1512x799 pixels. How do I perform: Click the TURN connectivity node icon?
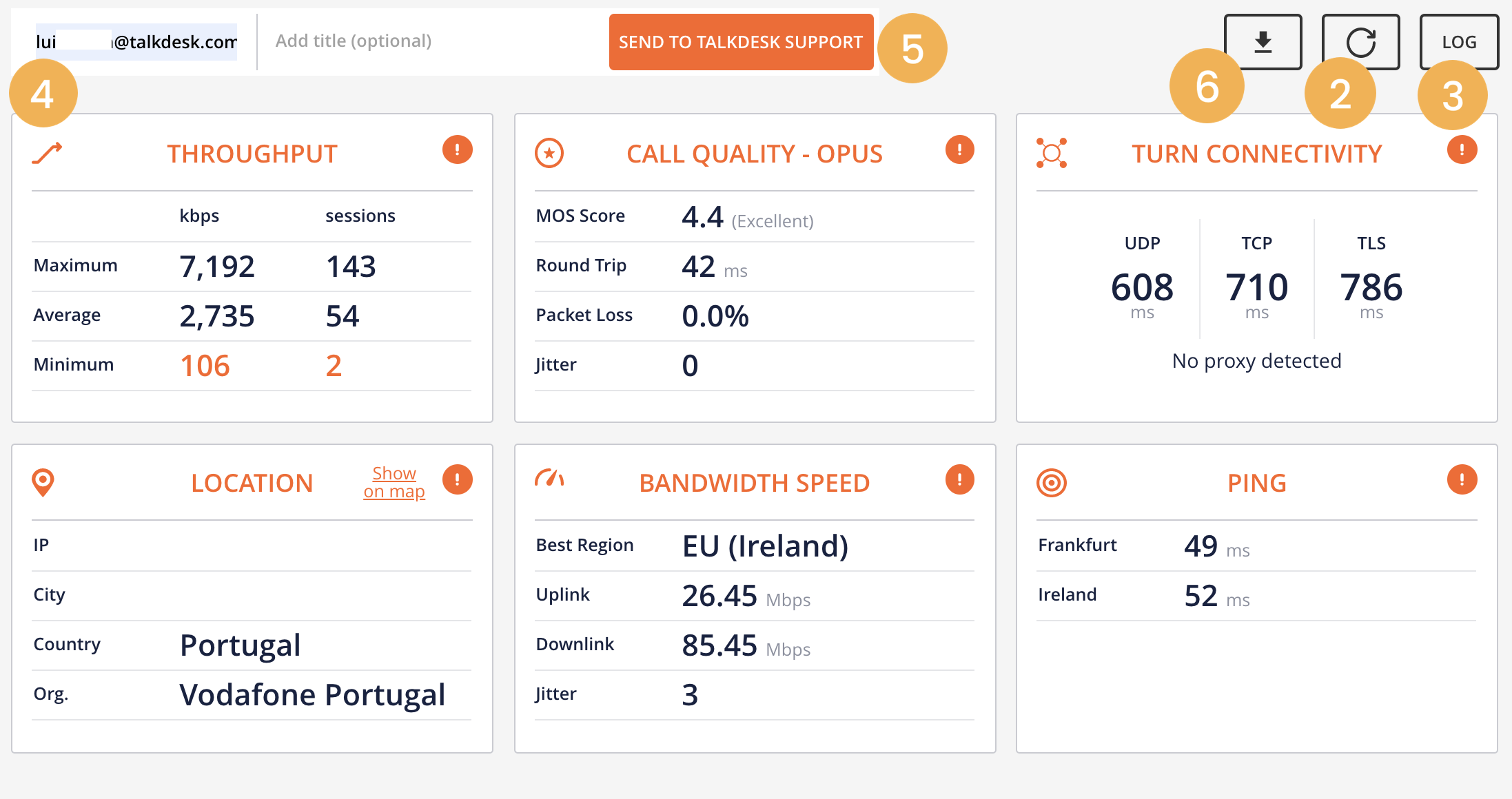click(1050, 153)
